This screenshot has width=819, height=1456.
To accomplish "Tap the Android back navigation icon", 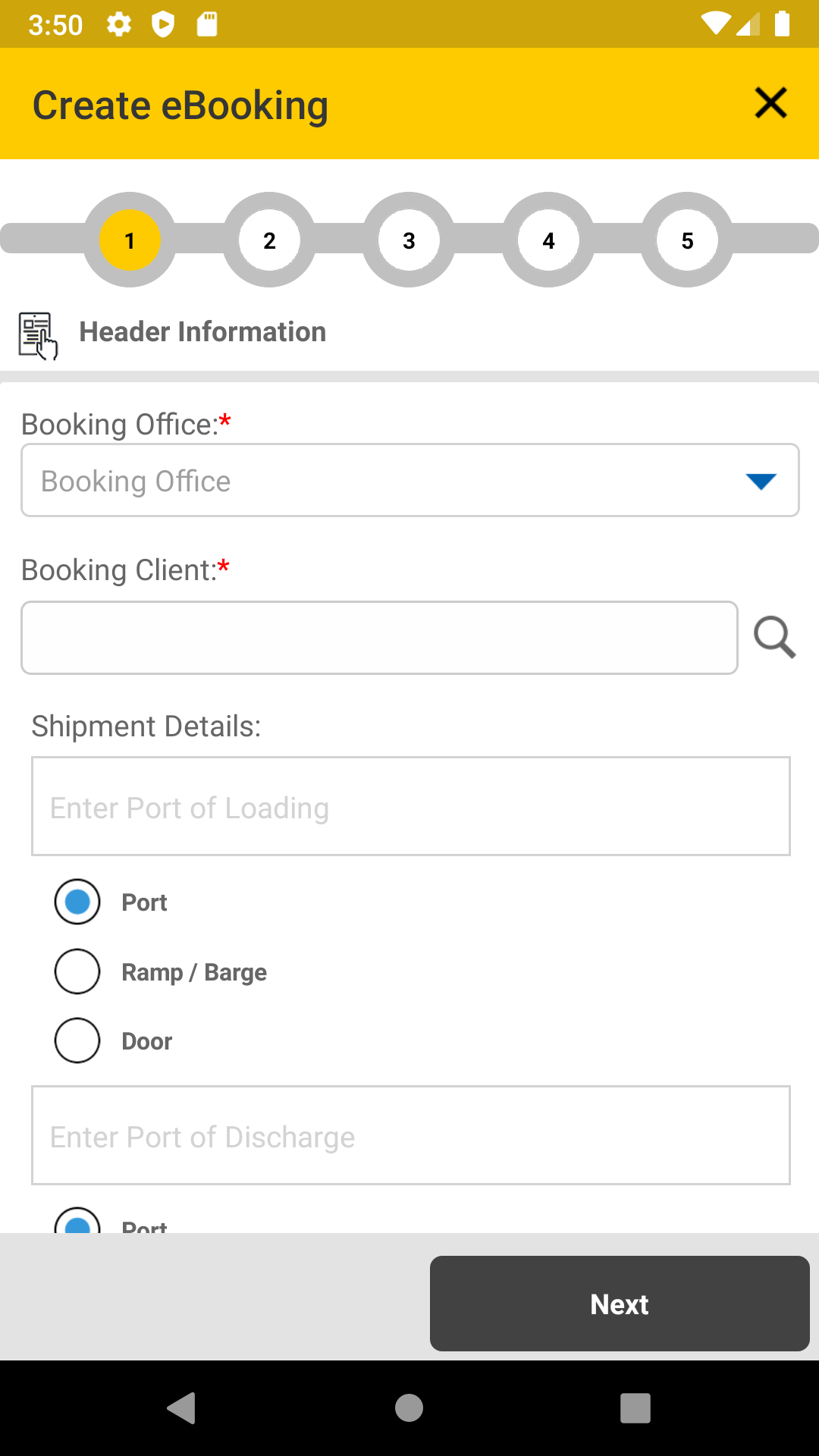I will [181, 1408].
